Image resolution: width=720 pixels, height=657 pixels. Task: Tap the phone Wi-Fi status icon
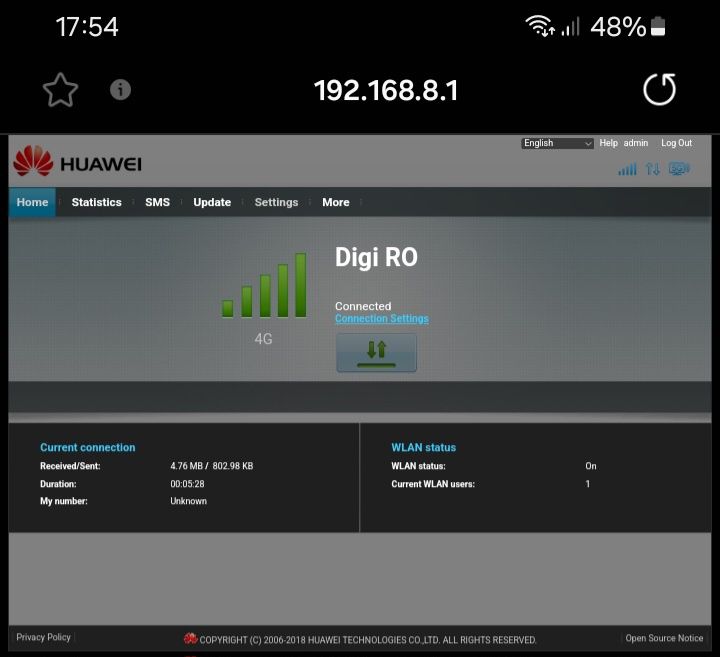(540, 26)
